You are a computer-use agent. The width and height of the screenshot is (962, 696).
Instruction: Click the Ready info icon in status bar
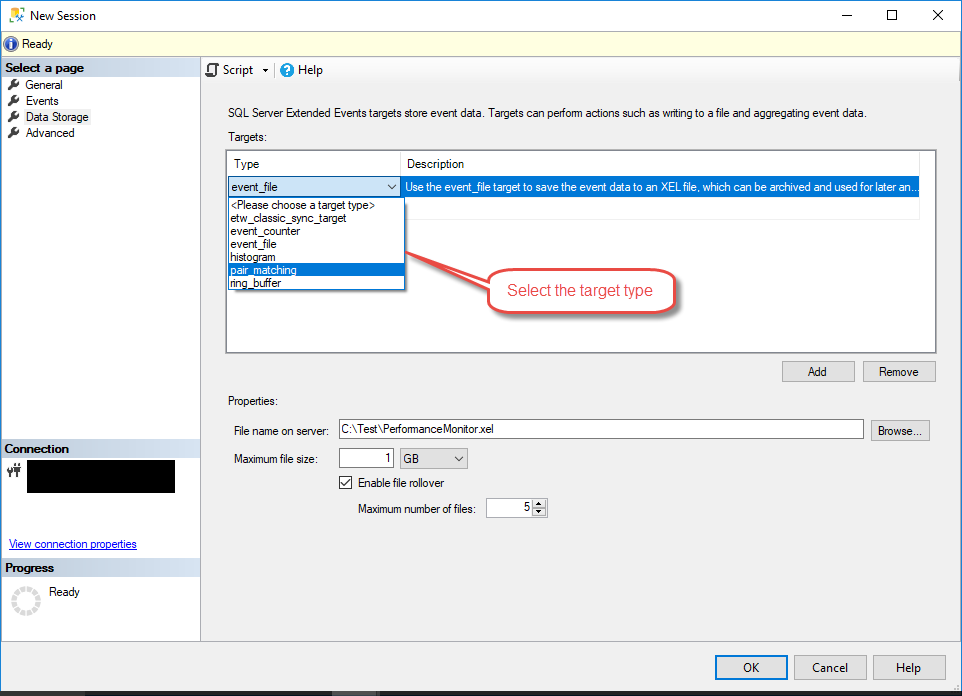click(x=10, y=43)
